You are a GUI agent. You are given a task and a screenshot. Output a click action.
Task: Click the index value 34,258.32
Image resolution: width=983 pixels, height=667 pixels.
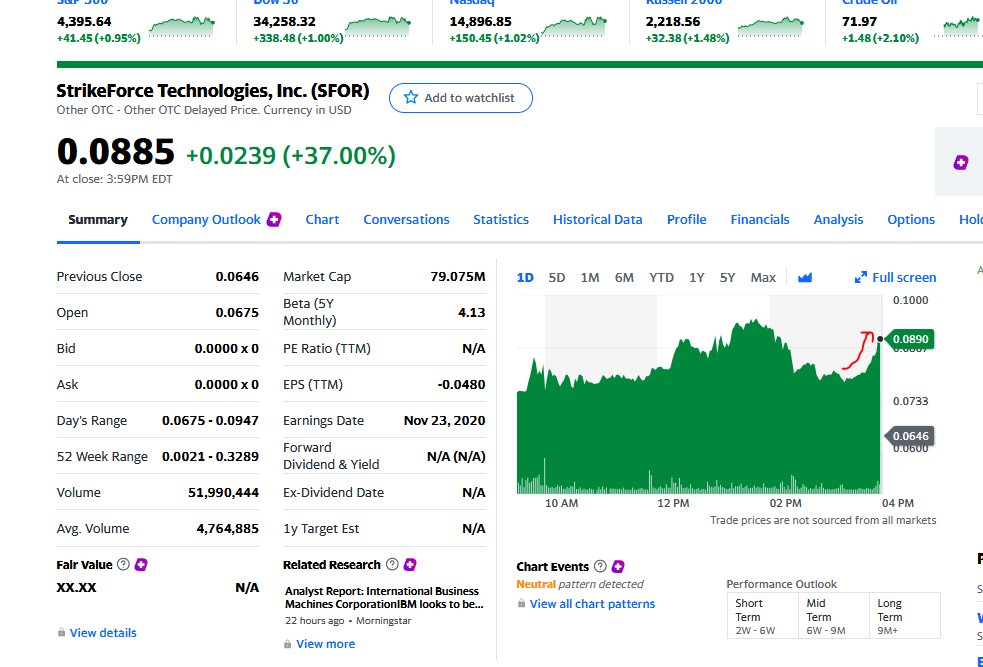point(284,21)
